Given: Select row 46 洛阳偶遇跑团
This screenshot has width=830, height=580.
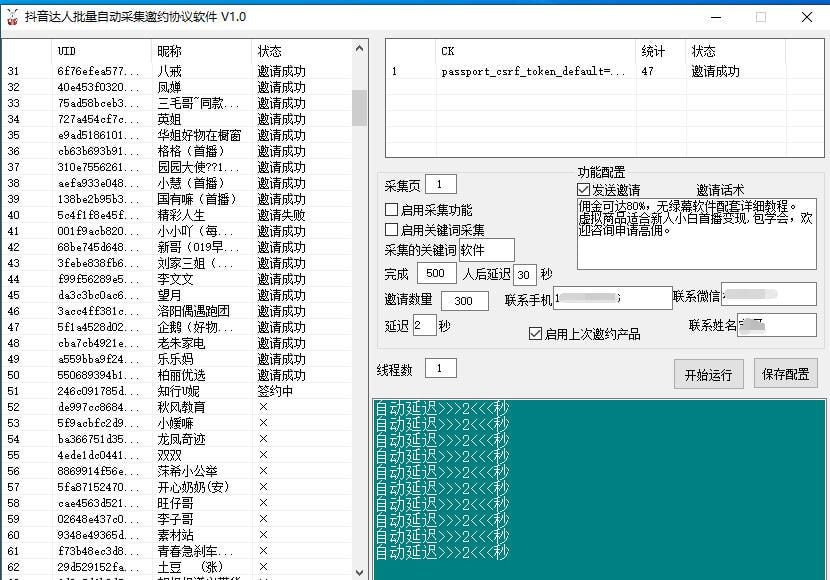Looking at the screenshot, I should [x=193, y=311].
